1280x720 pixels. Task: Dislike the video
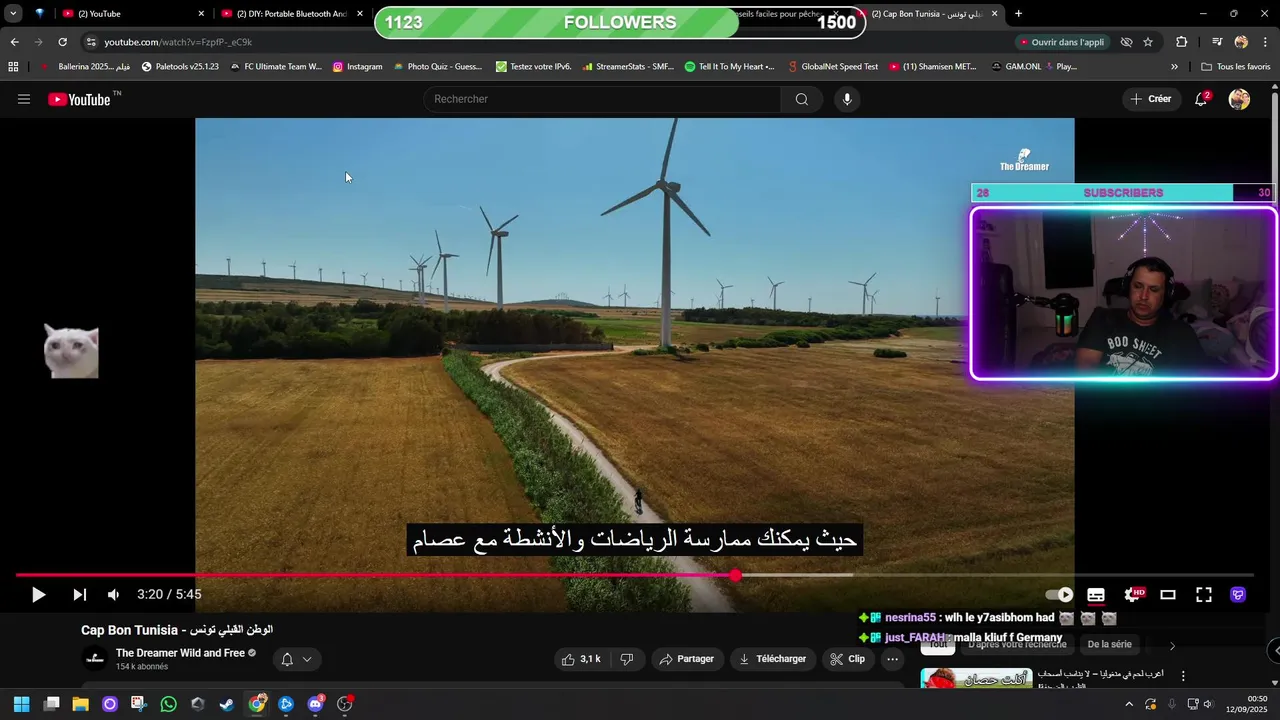627,659
